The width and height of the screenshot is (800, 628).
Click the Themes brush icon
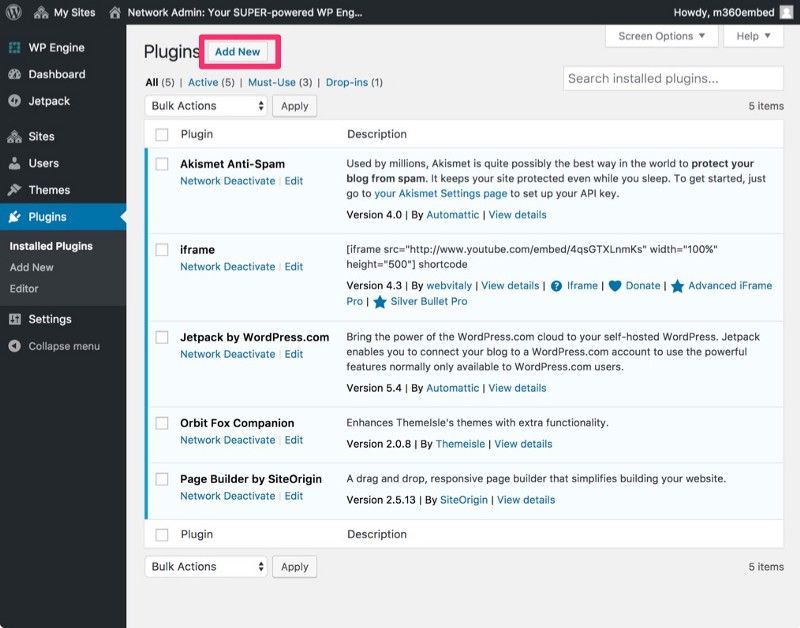pos(15,190)
